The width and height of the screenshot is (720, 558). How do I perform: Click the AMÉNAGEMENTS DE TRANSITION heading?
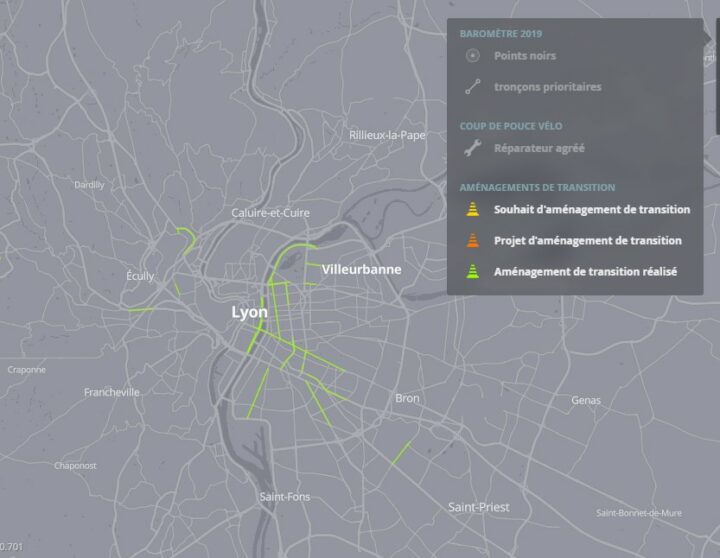click(537, 187)
